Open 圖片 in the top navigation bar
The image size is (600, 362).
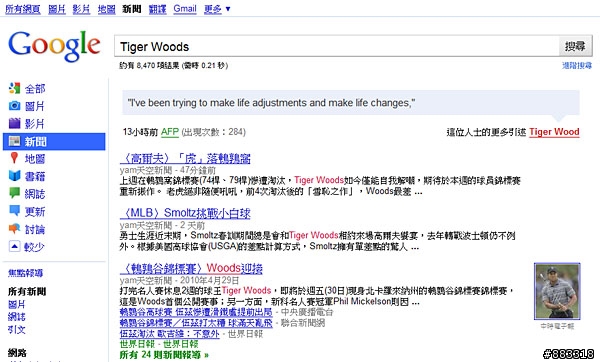coord(57,9)
